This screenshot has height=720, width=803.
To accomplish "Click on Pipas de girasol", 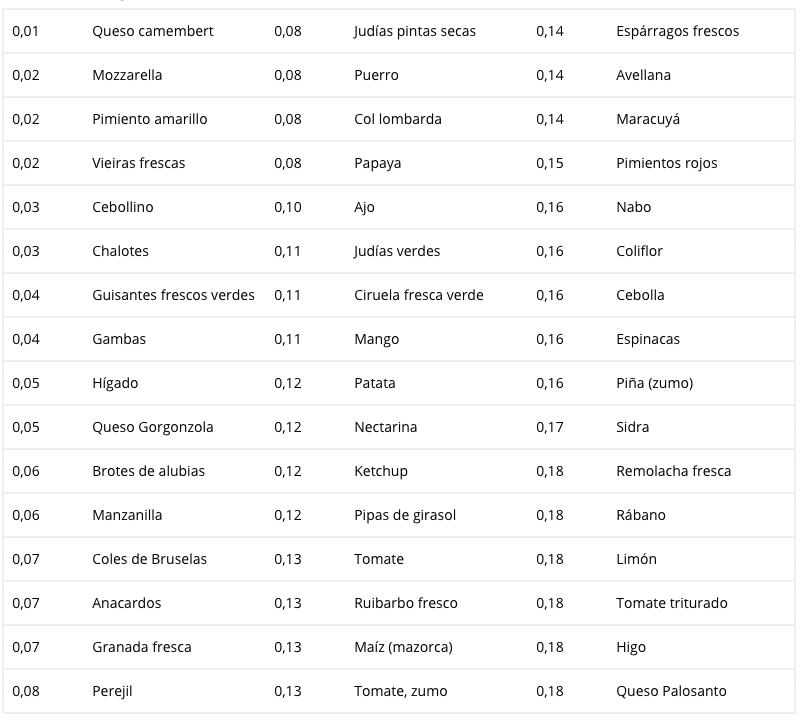I will [x=405, y=516].
